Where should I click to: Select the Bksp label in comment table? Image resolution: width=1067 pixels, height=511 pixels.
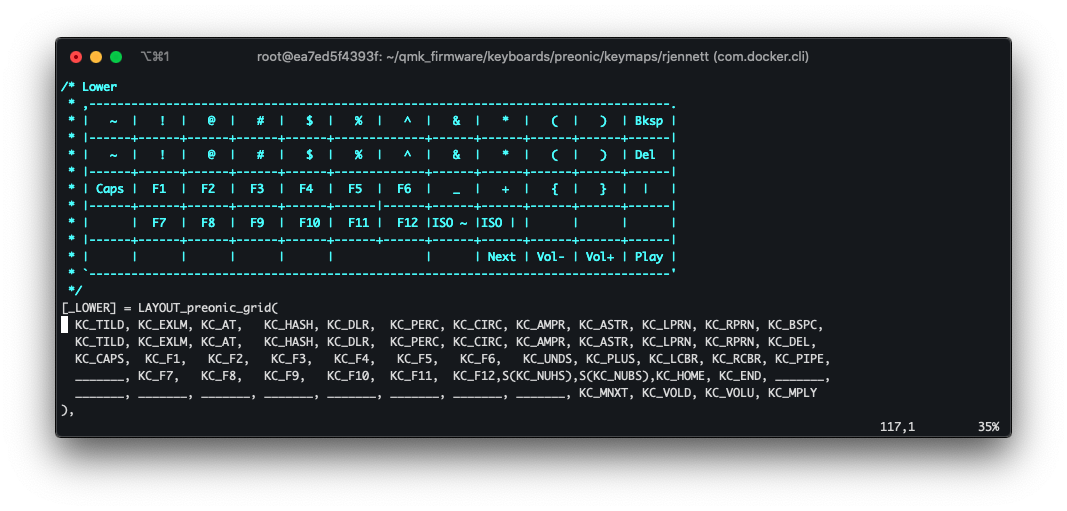(649, 120)
